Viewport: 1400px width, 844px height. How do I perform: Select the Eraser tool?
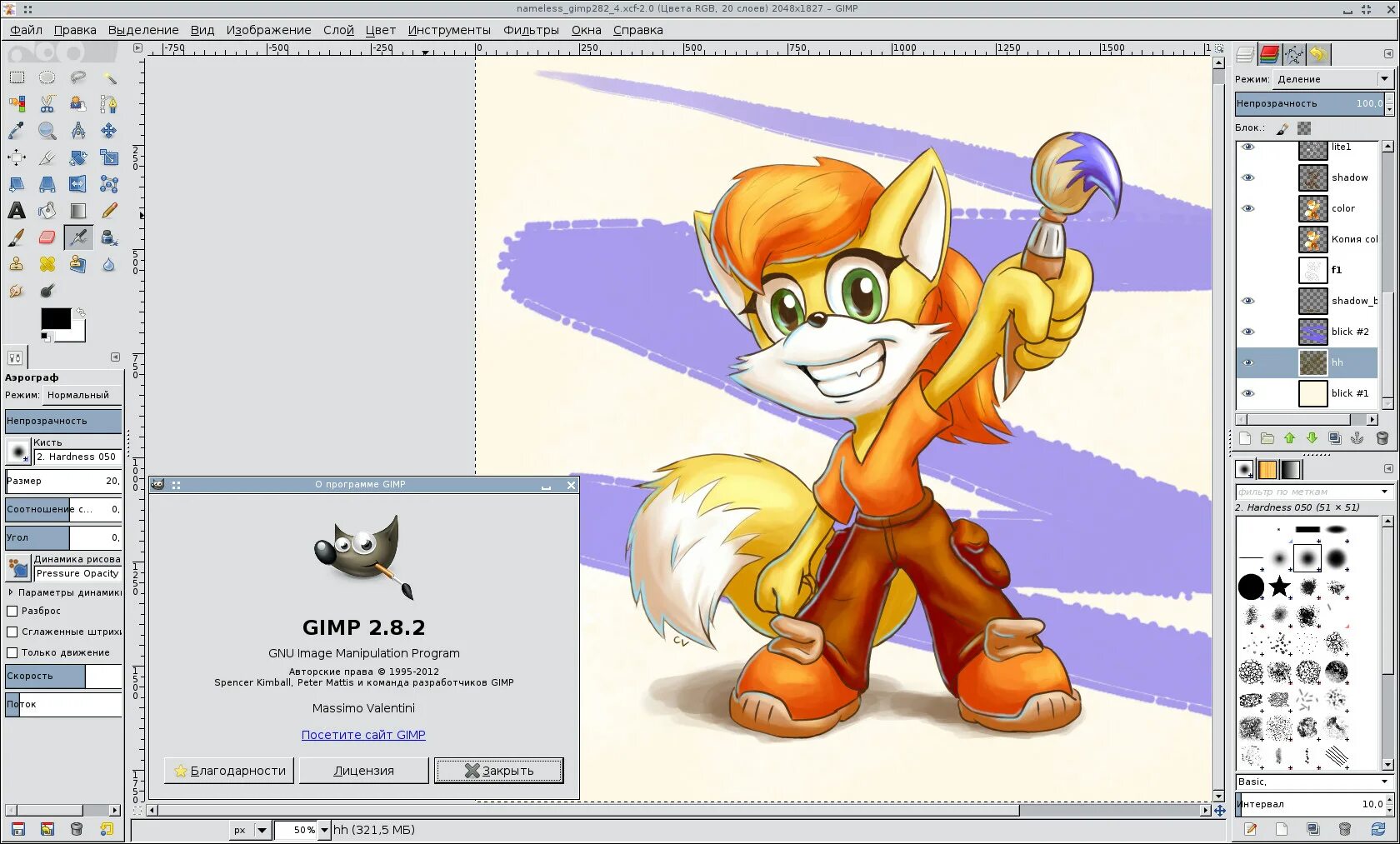47,237
